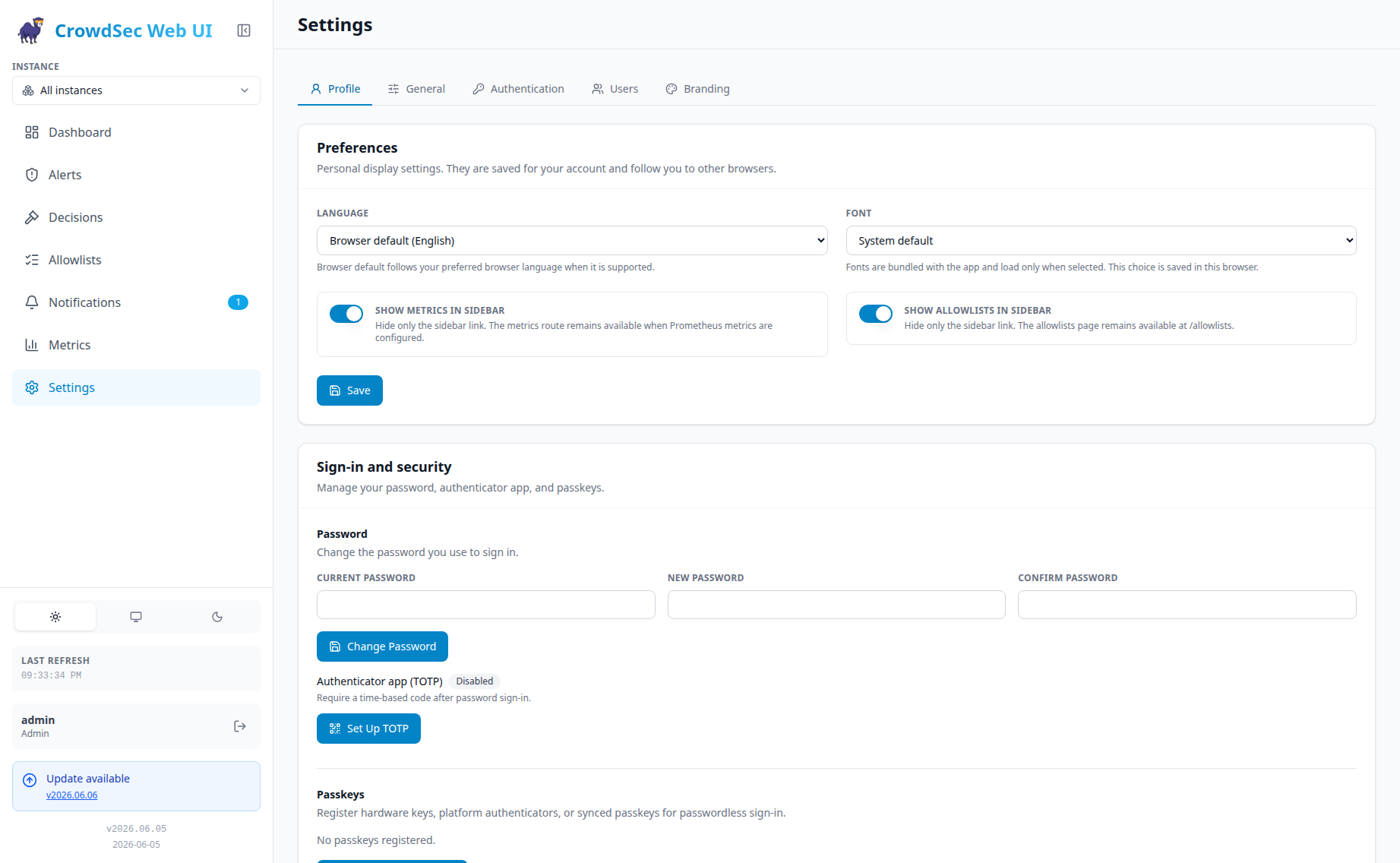Screen dimensions: 1400x863
Task: Select Settings gear item in sidebar
Action: click(x=136, y=387)
